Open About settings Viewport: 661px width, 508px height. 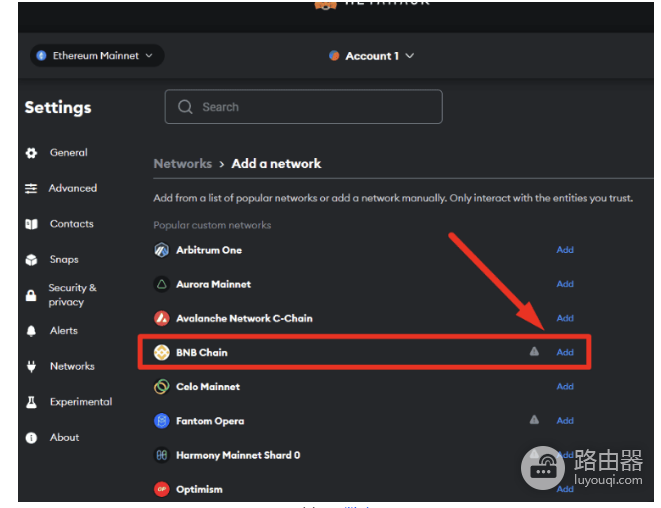coord(64,438)
